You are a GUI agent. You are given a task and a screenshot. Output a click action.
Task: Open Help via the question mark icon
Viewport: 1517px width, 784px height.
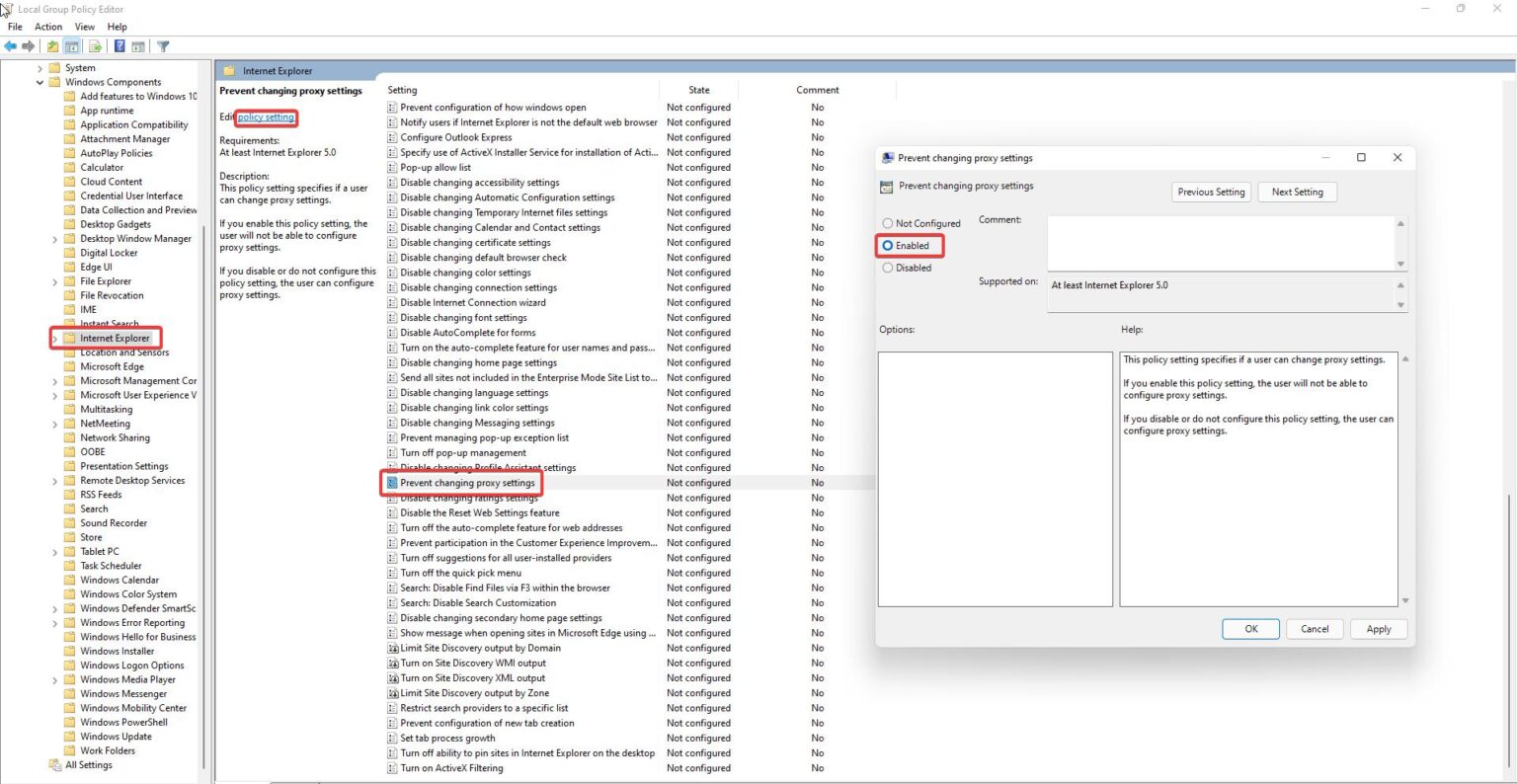point(119,45)
